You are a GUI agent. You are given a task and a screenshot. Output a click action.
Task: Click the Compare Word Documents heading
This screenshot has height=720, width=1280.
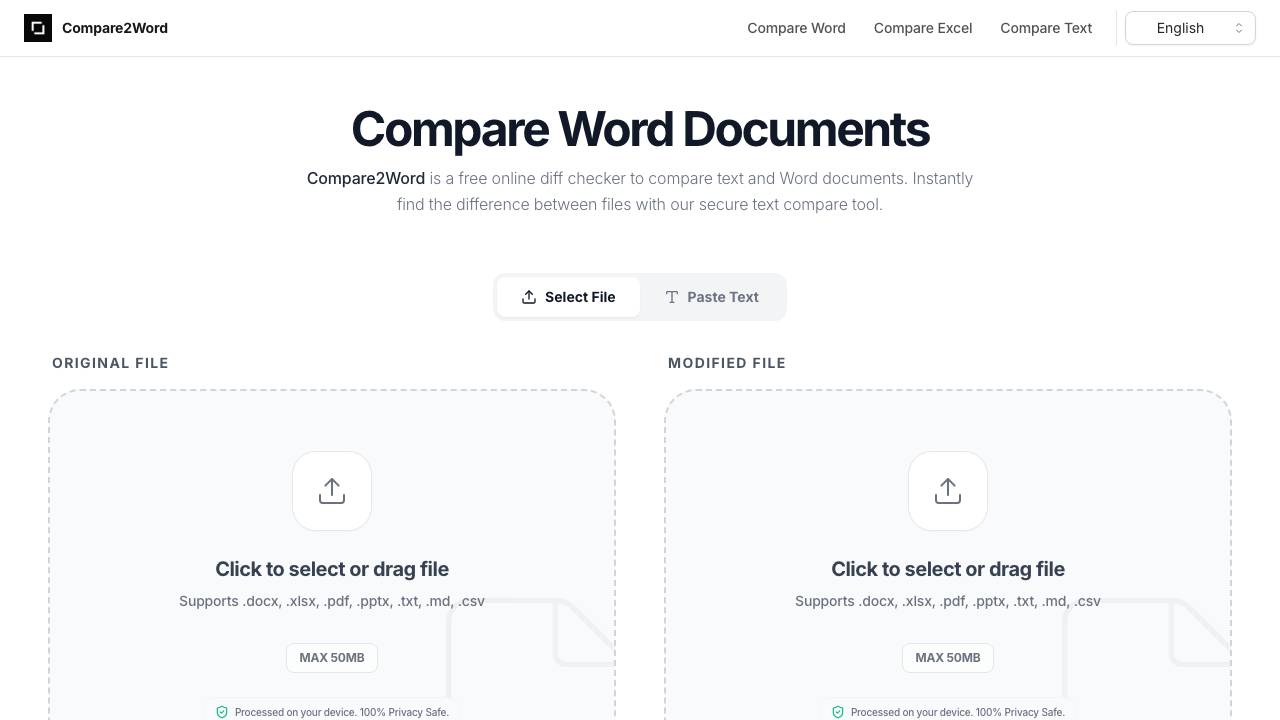(640, 129)
